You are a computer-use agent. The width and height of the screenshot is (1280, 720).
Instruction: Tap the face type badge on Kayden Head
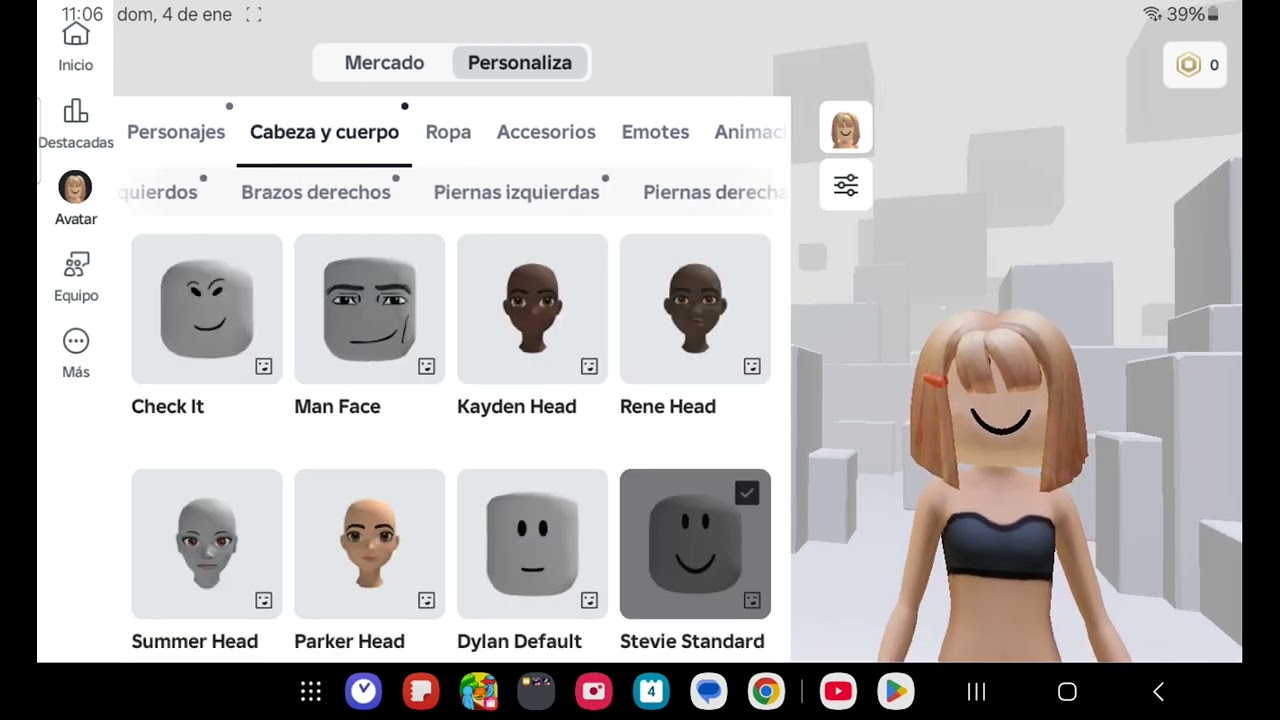[590, 366]
